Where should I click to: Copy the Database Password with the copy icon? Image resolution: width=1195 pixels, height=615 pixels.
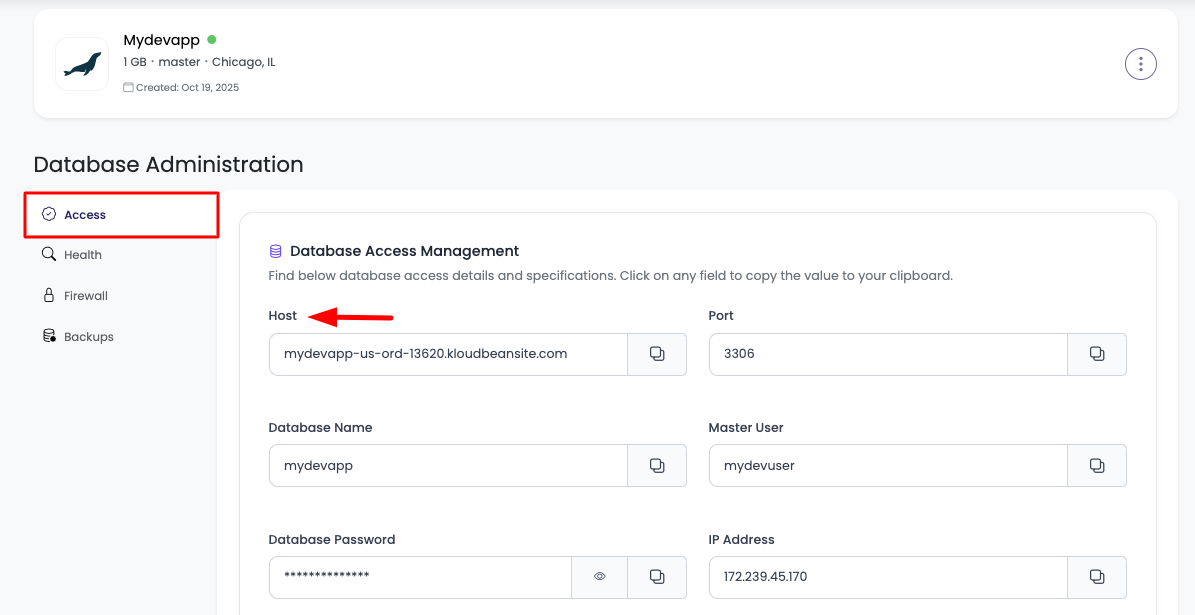coord(656,577)
